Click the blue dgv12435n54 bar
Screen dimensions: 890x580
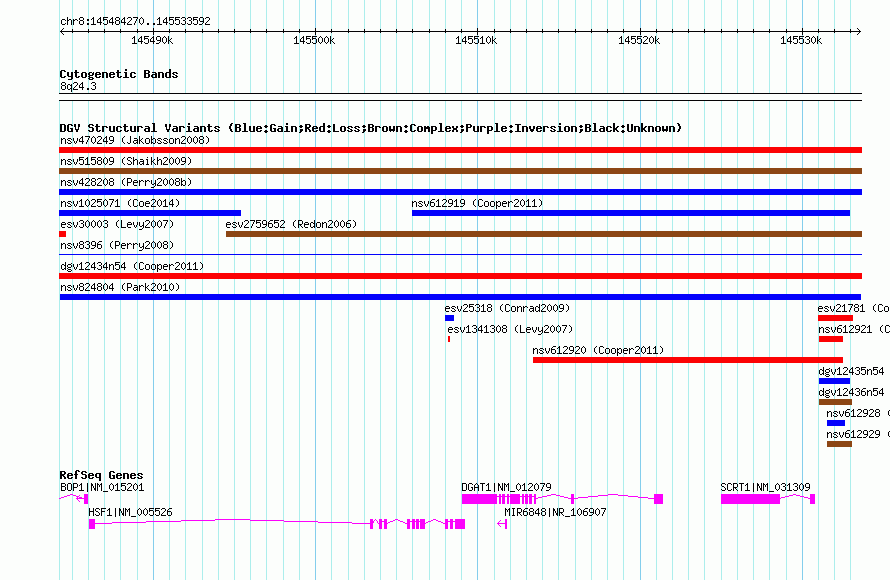point(834,381)
